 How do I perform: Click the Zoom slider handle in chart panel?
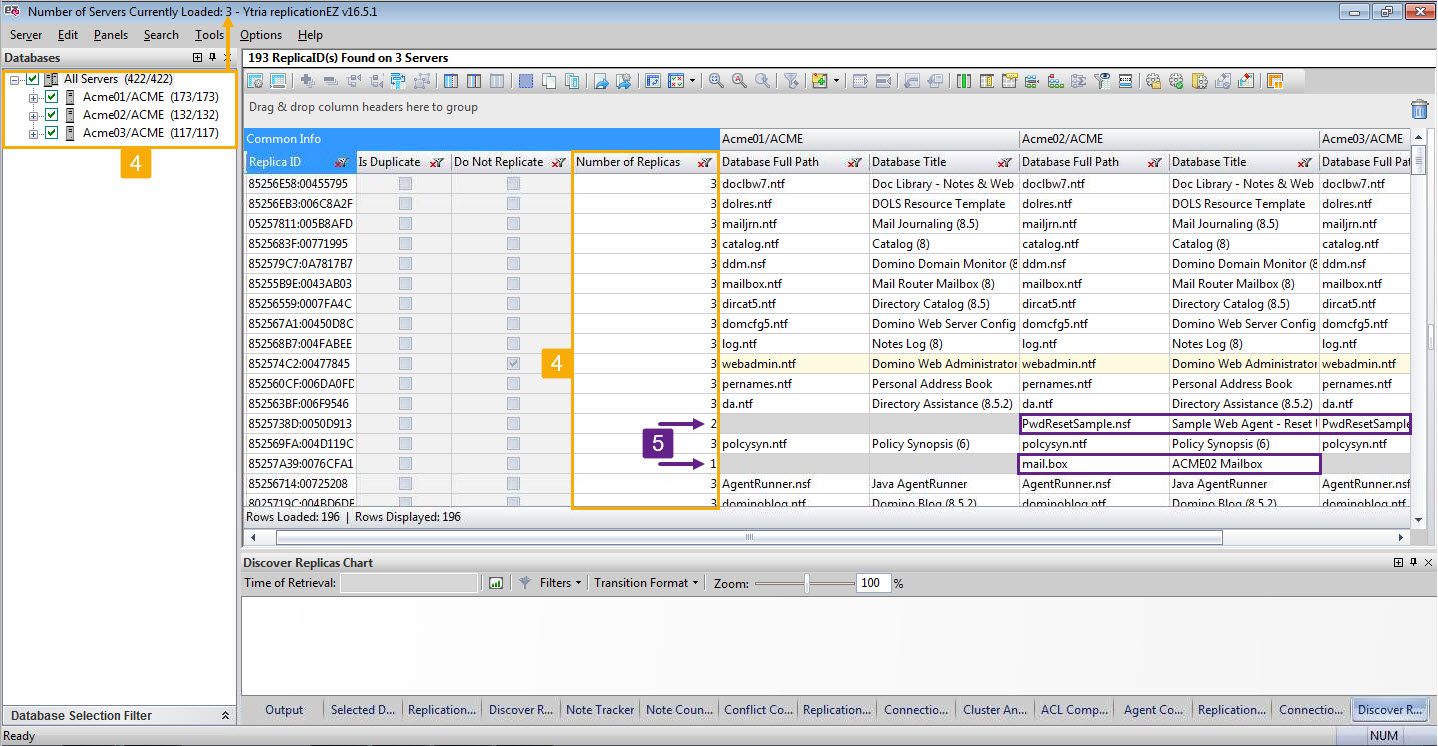(x=807, y=583)
